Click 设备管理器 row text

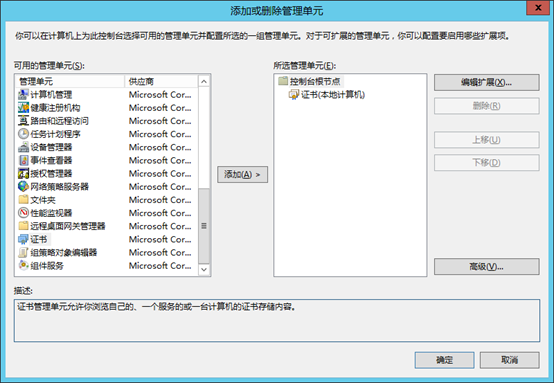(x=51, y=147)
